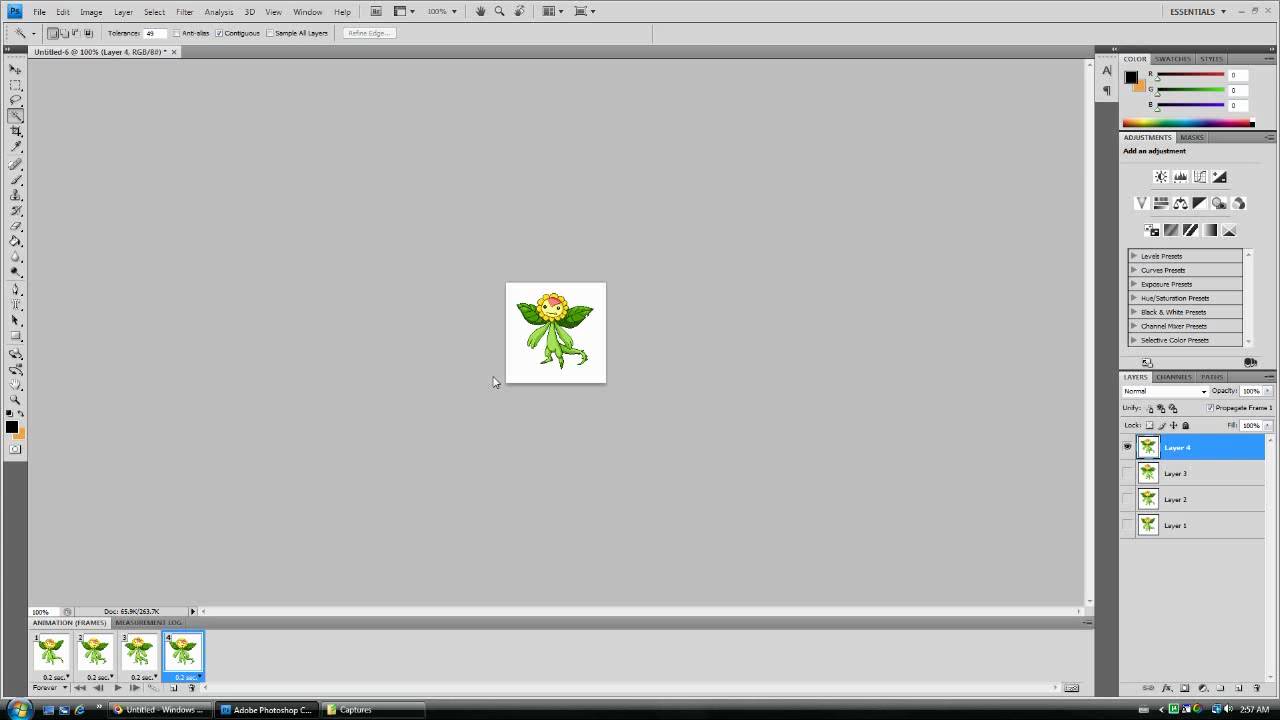Image resolution: width=1280 pixels, height=720 pixels.
Task: Toggle Contiguous checkbox
Action: pos(219,33)
